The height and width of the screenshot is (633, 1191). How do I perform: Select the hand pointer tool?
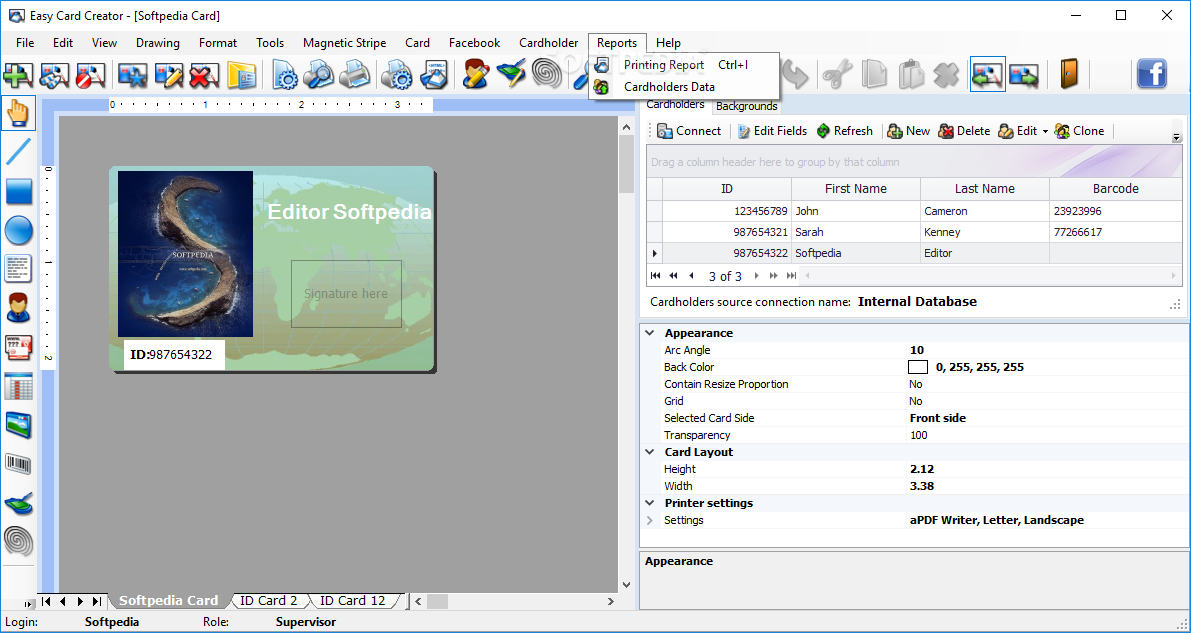pos(18,113)
